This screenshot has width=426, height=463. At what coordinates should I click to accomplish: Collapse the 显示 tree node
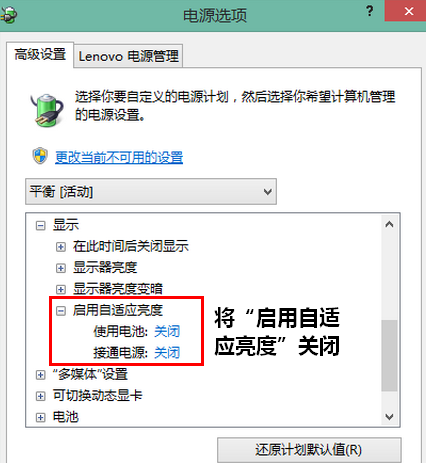(x=40, y=226)
